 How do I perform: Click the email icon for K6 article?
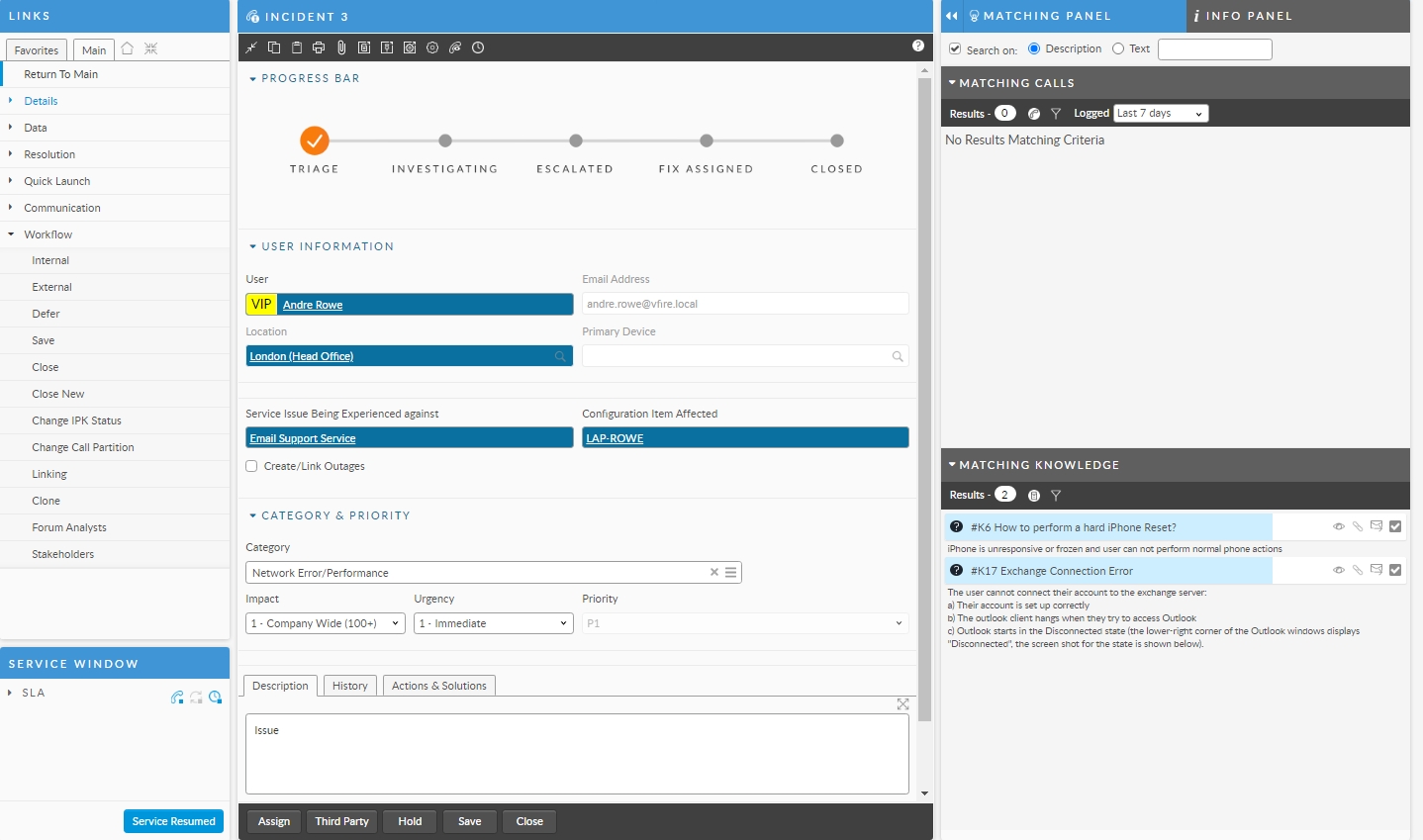[x=1376, y=526]
